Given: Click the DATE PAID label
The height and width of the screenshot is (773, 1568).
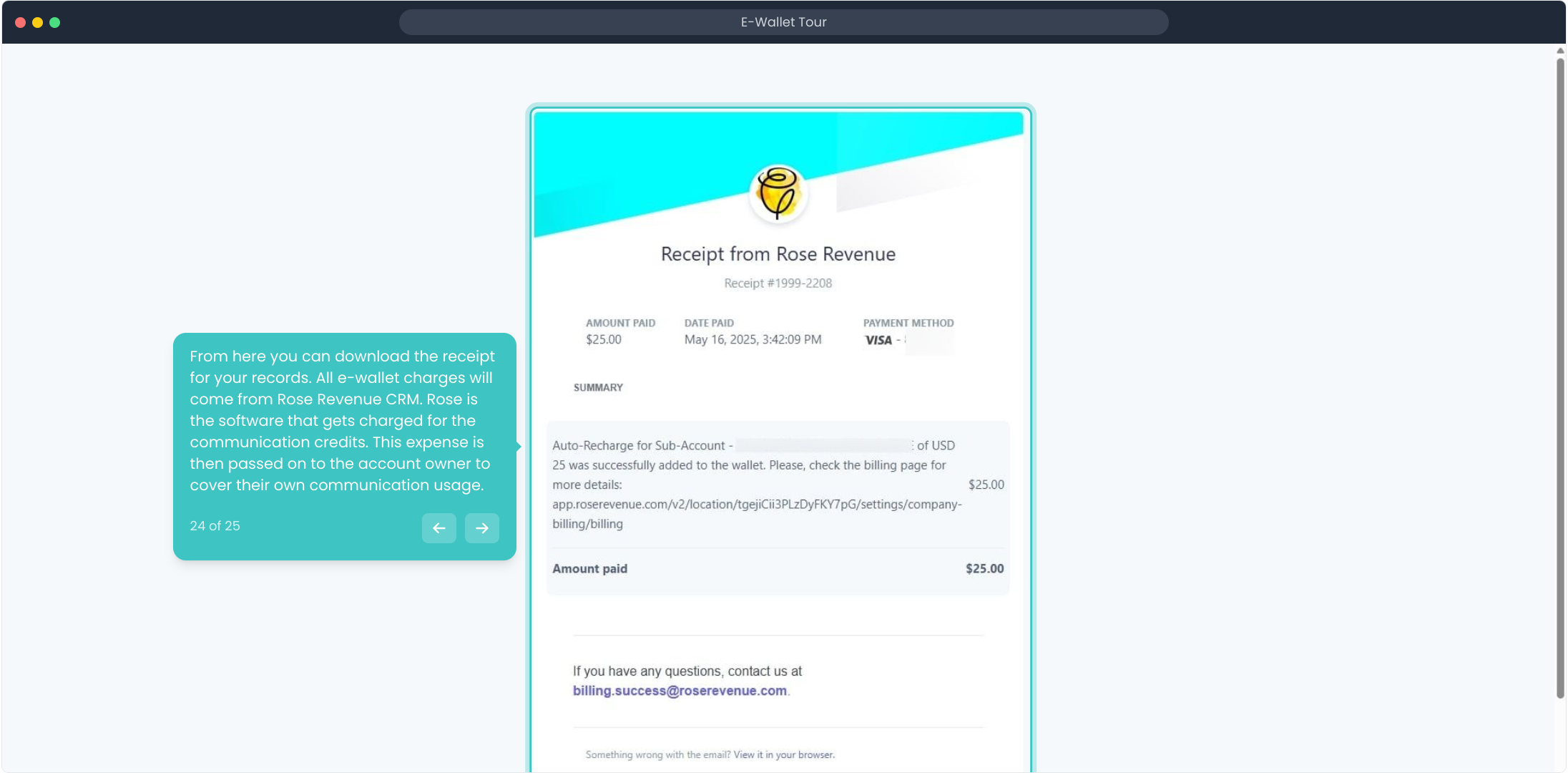Looking at the screenshot, I should (709, 324).
